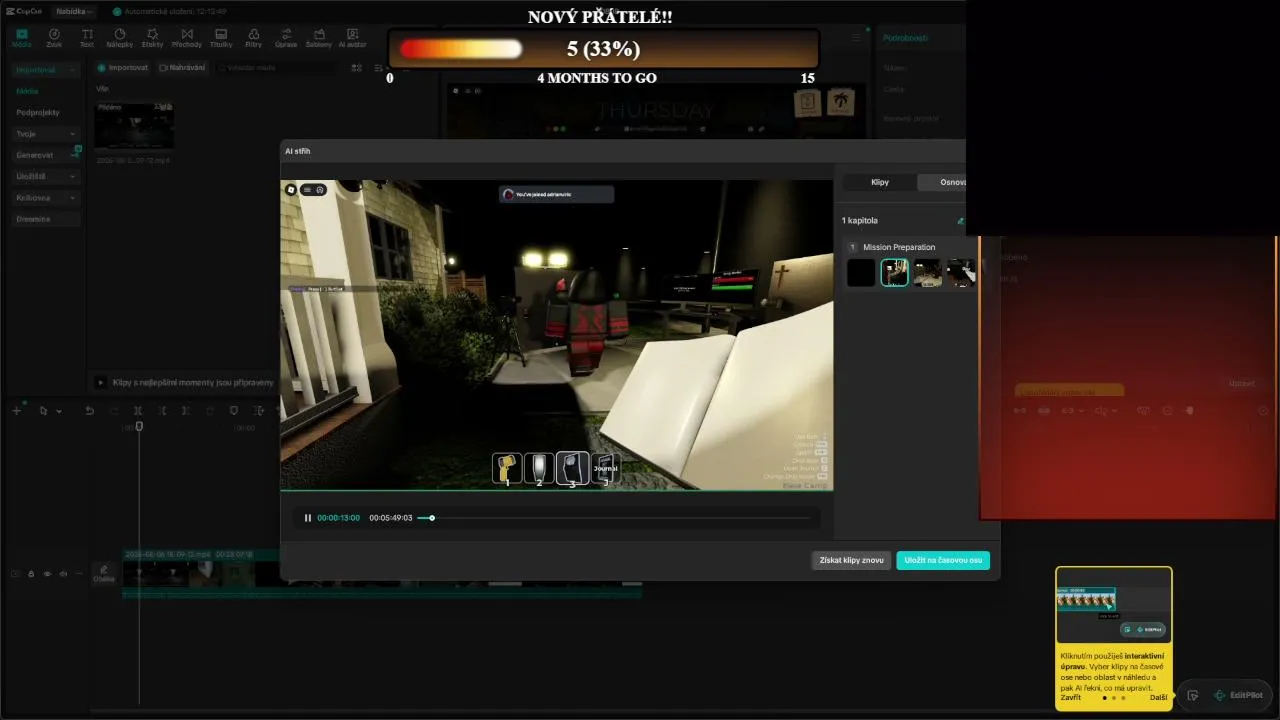The image size is (1280, 720).
Task: Click the '1 kapitola' label
Action: [860, 220]
